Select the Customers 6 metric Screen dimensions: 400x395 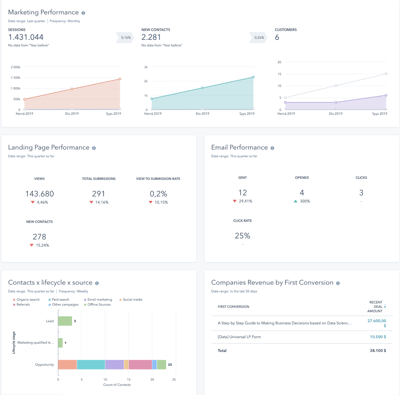(x=277, y=37)
